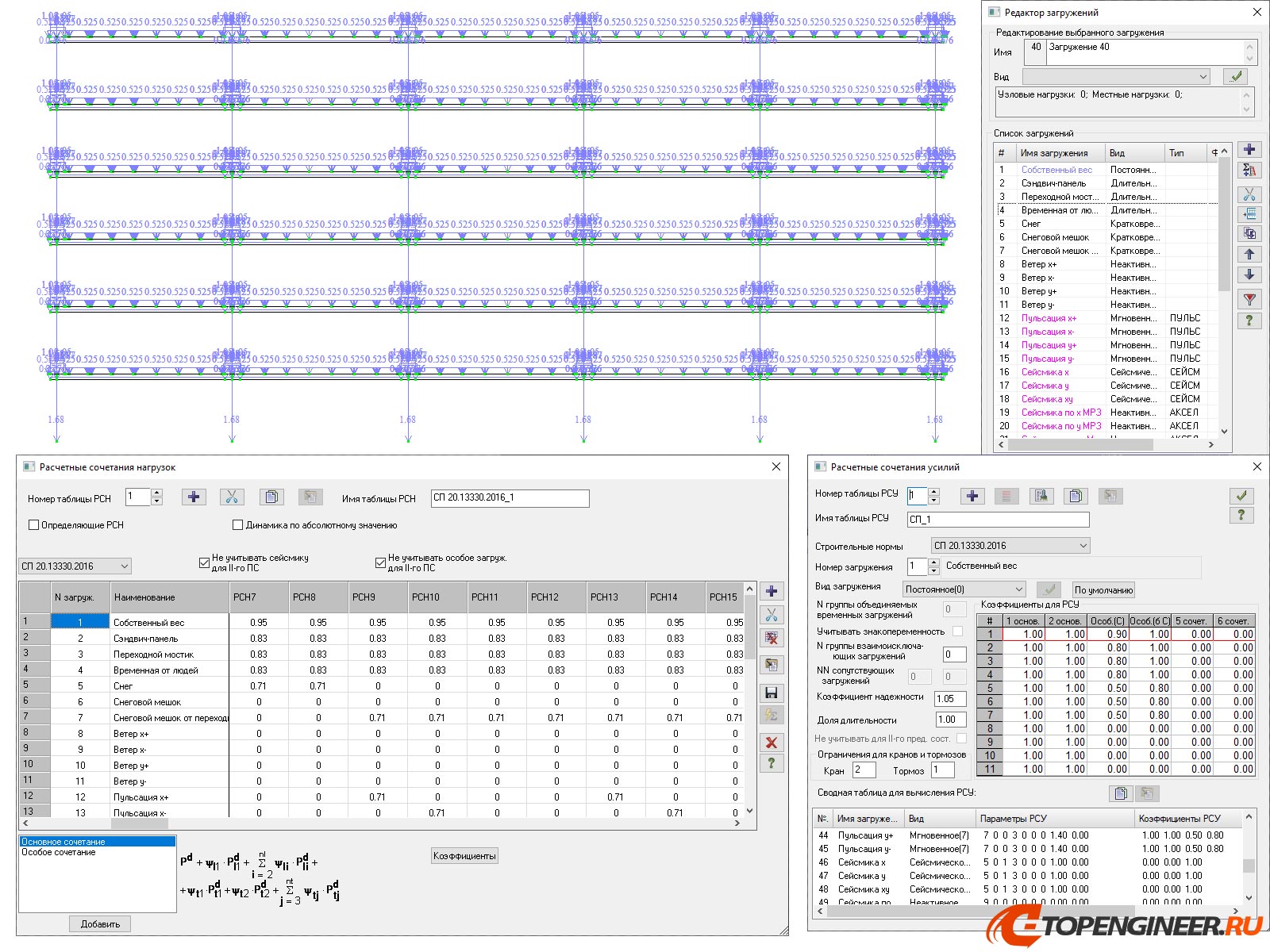Select the 'Снег' row in the load case list

point(1032,224)
